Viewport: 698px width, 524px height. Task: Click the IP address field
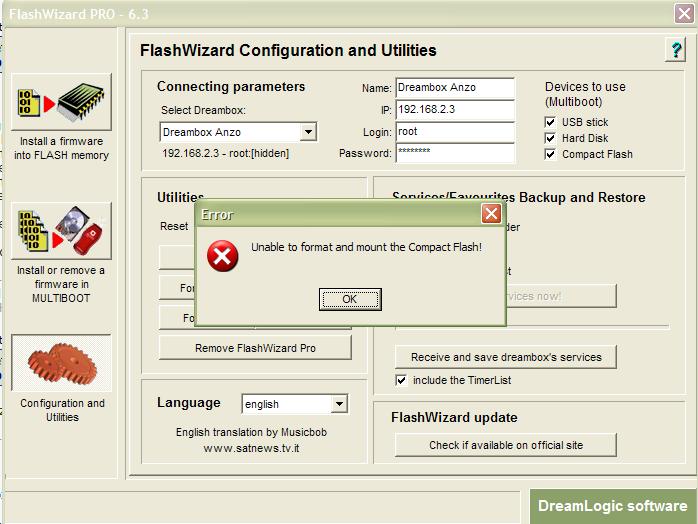pyautogui.click(x=455, y=110)
